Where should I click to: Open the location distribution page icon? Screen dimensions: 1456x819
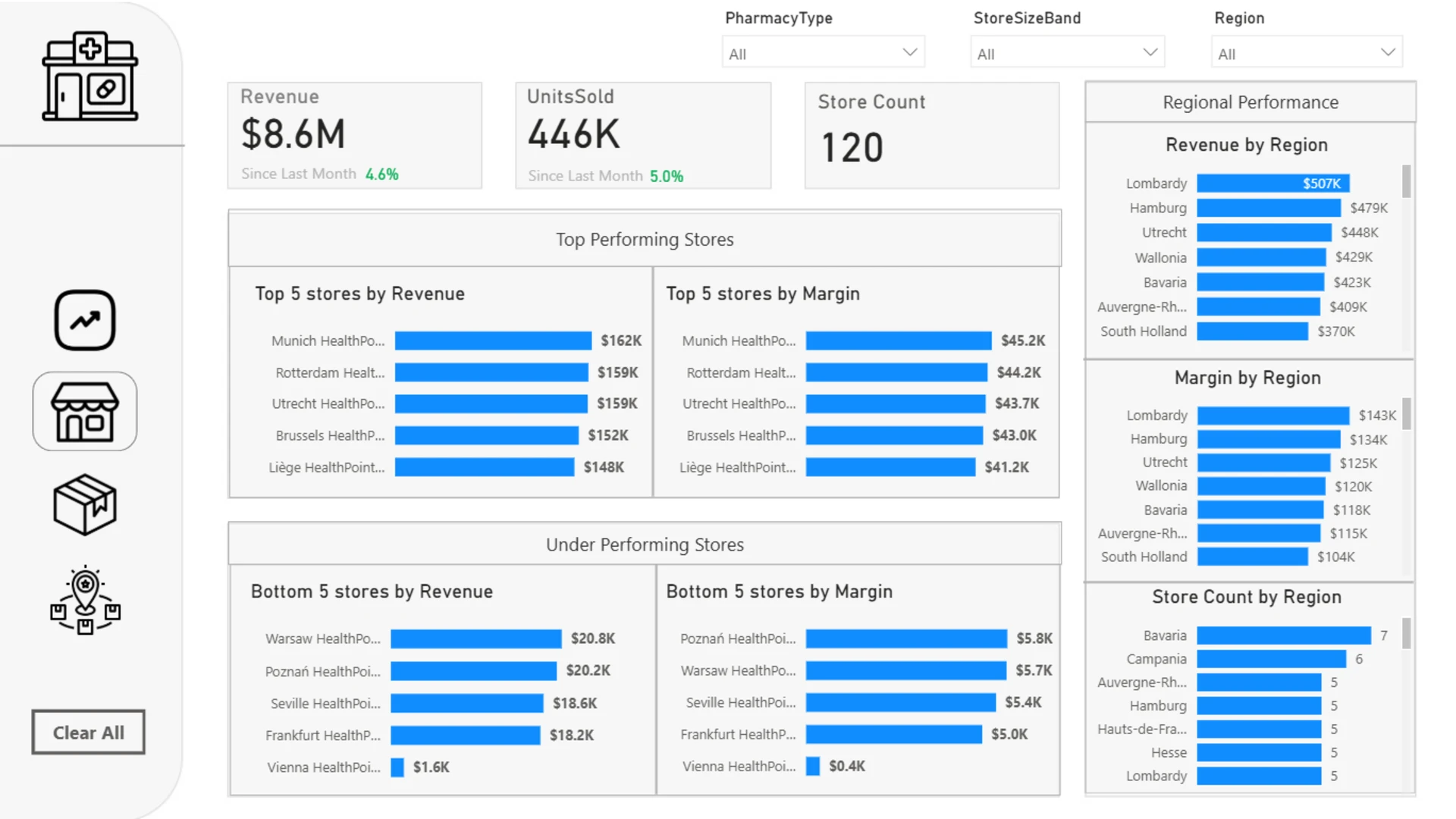pyautogui.click(x=85, y=600)
